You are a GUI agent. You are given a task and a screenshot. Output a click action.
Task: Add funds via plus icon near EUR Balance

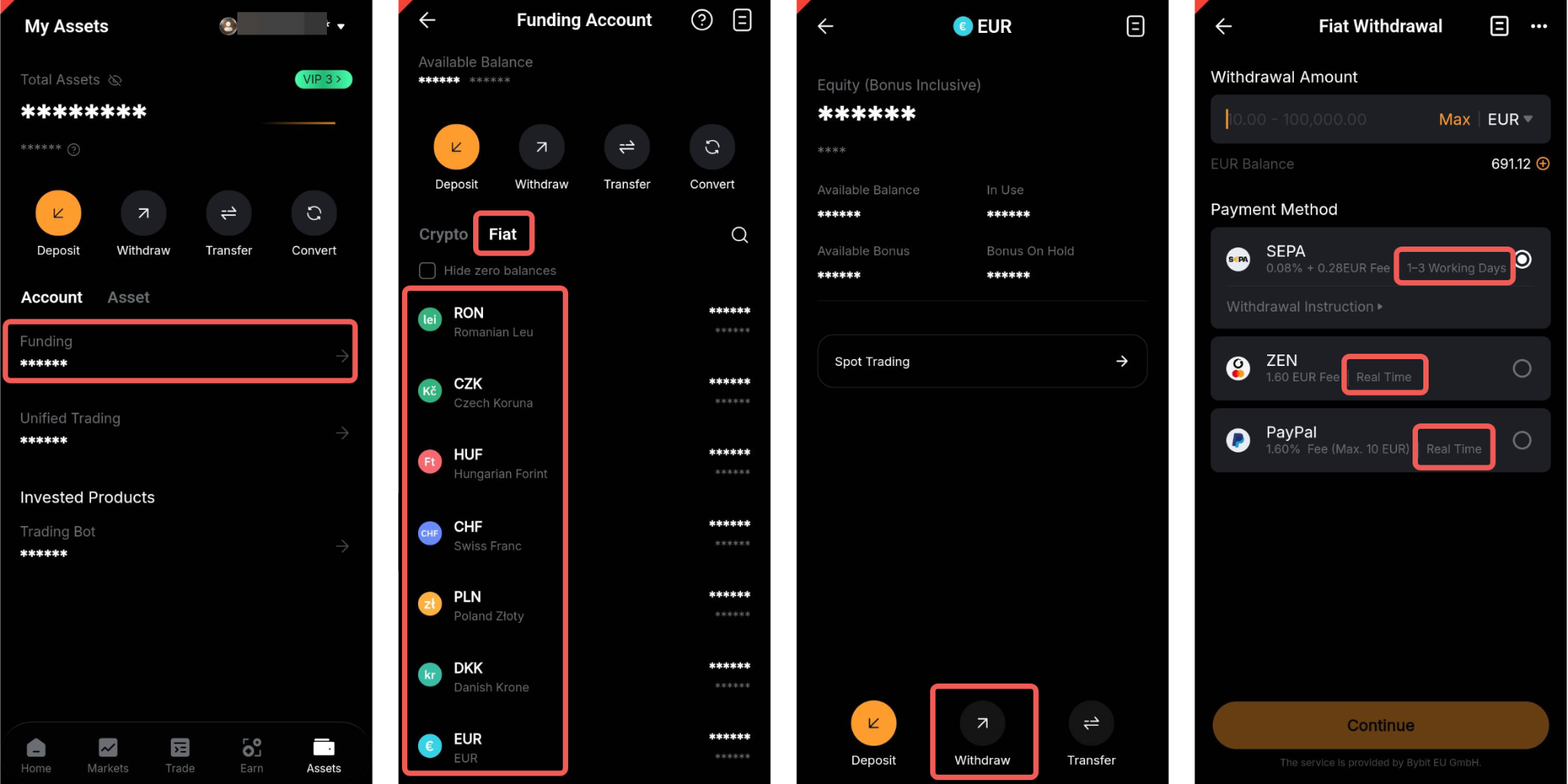[x=1543, y=164]
